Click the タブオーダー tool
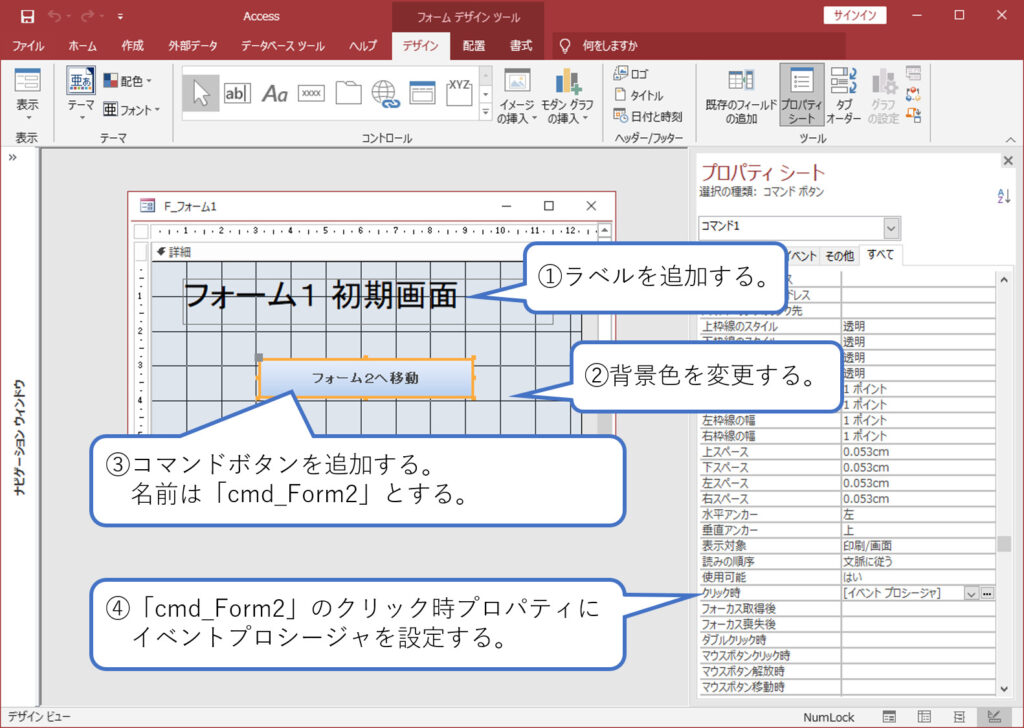 (845, 95)
